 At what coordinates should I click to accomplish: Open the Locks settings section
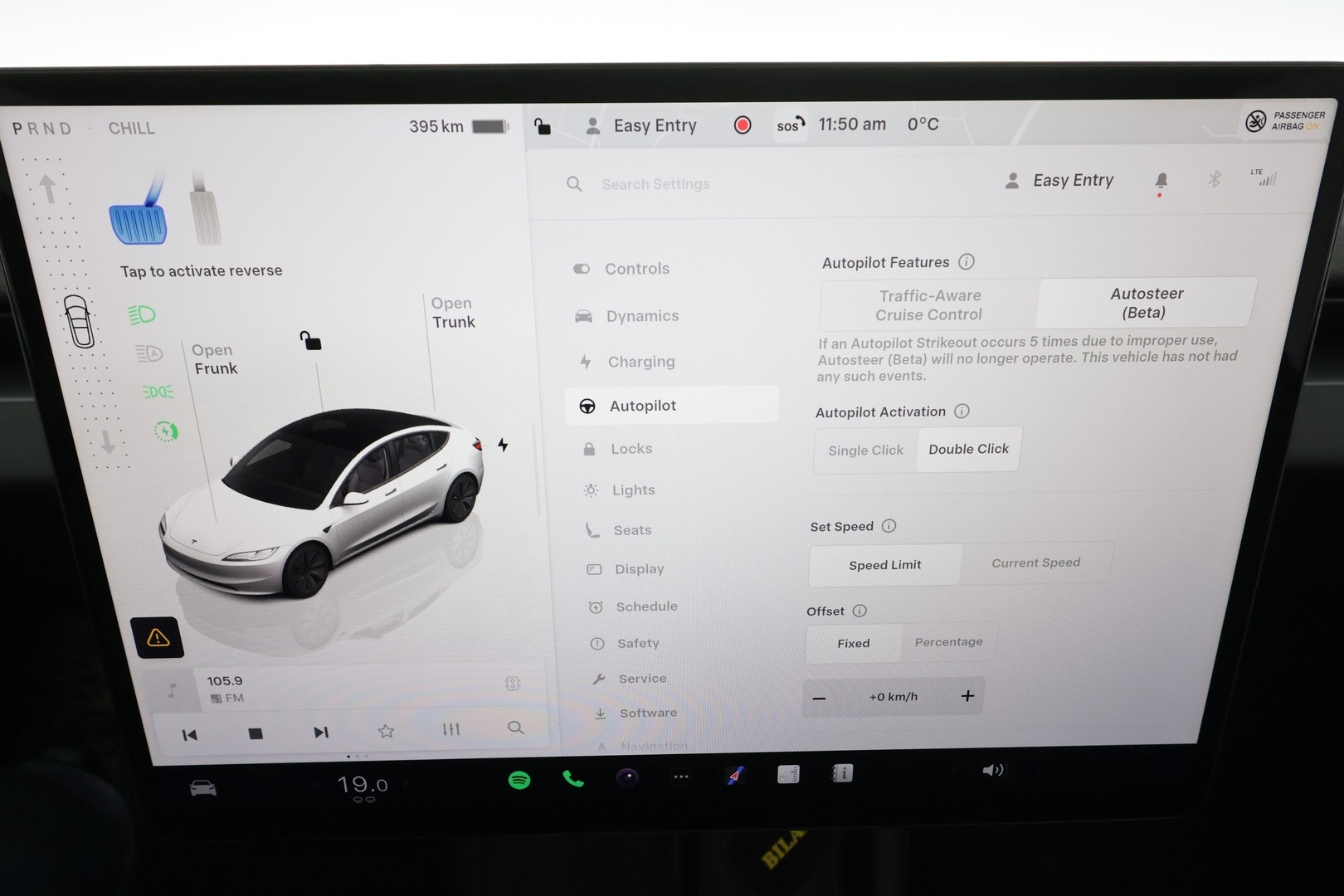(631, 448)
